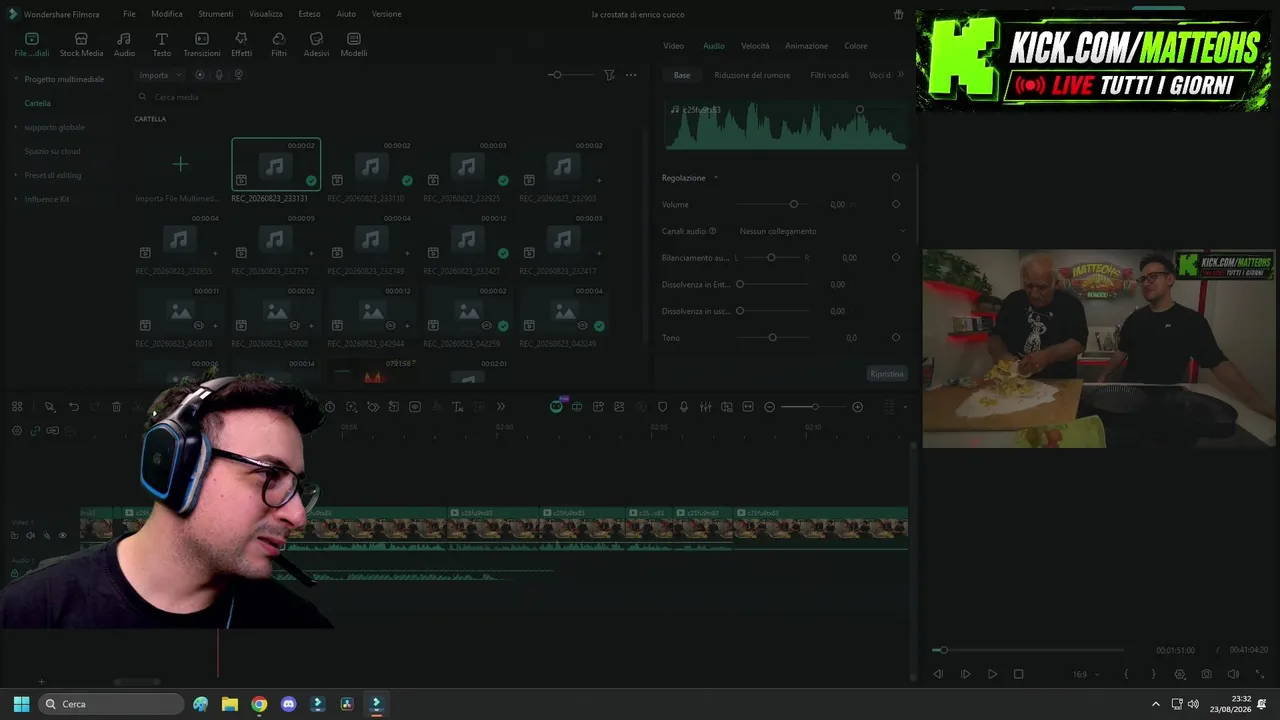Open the Stock Media library

tap(81, 44)
